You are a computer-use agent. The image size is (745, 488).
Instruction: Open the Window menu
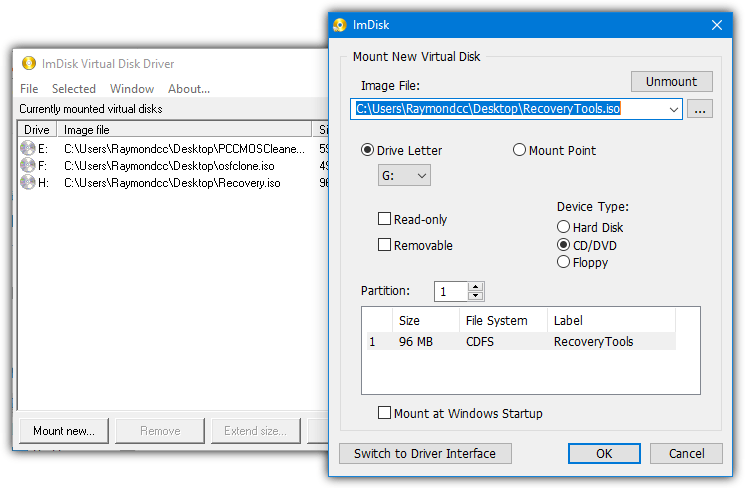click(132, 89)
